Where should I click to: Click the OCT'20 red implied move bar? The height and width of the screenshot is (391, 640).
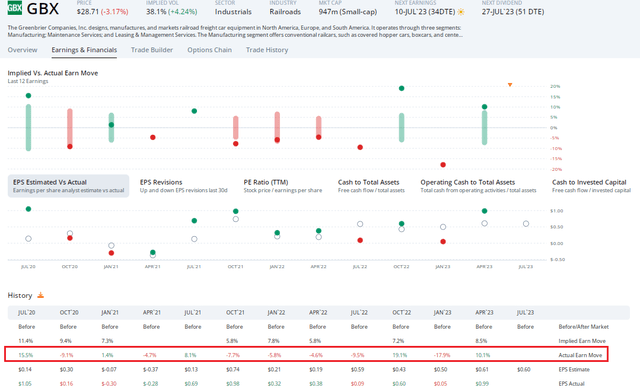(70, 127)
